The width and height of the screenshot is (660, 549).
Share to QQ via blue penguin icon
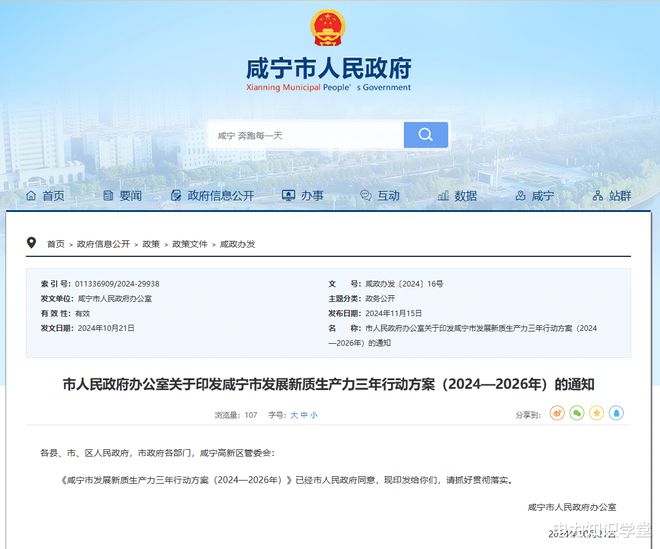(616, 413)
